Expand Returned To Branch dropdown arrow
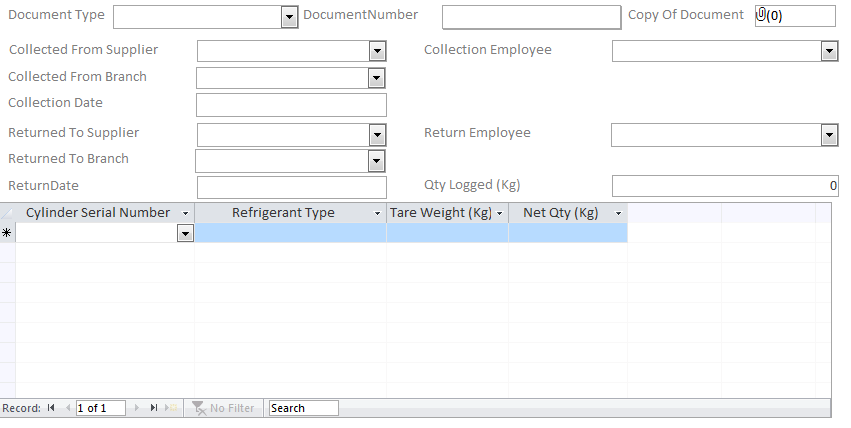 point(376,161)
